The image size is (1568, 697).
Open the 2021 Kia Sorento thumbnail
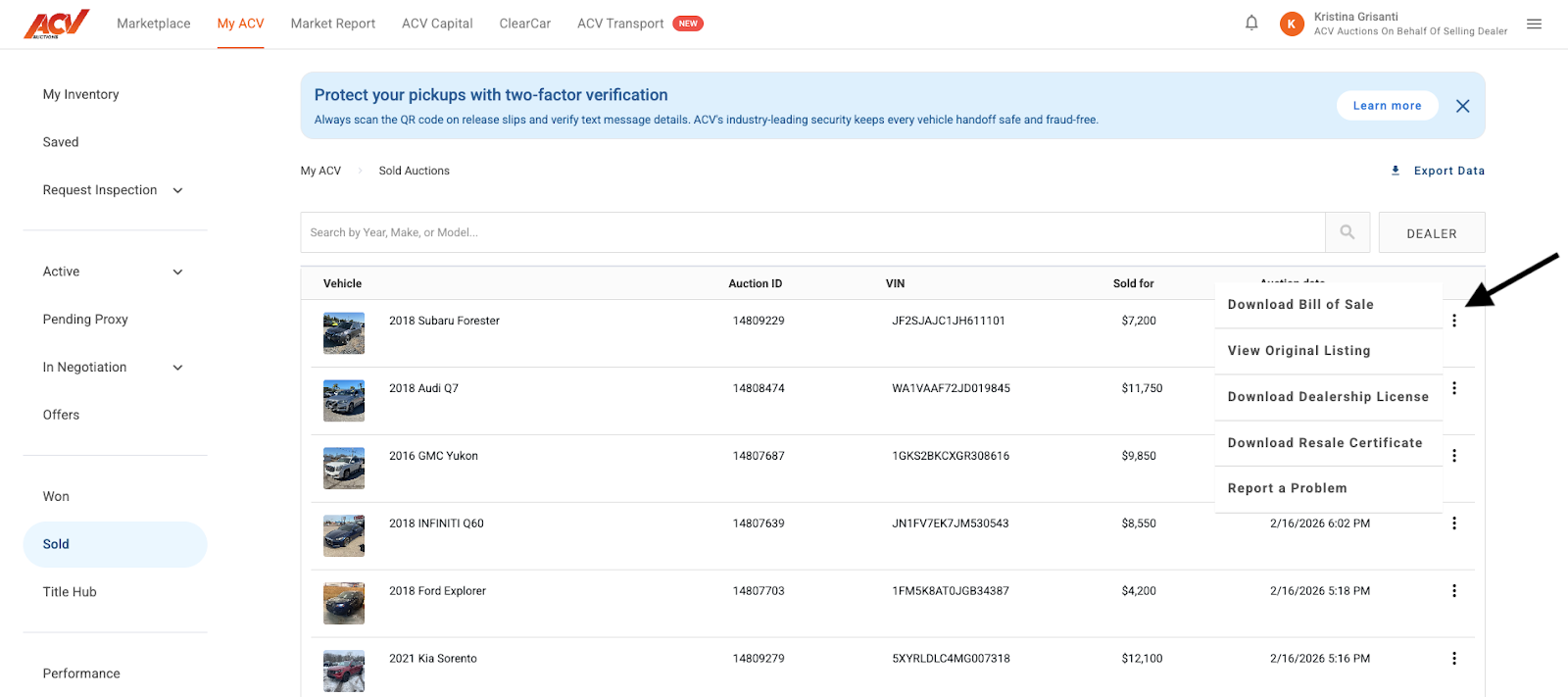[344, 672]
